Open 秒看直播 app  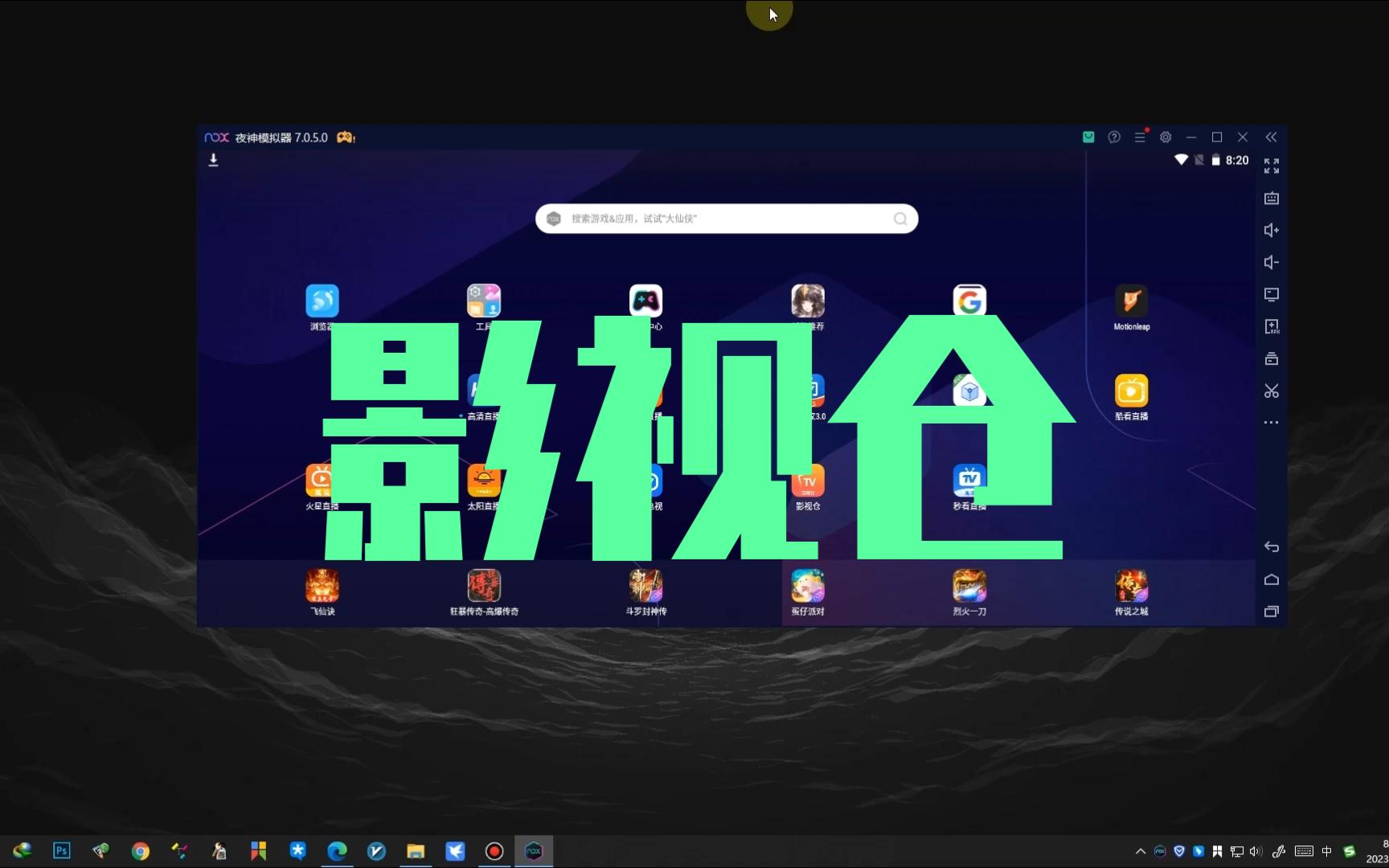click(969, 481)
